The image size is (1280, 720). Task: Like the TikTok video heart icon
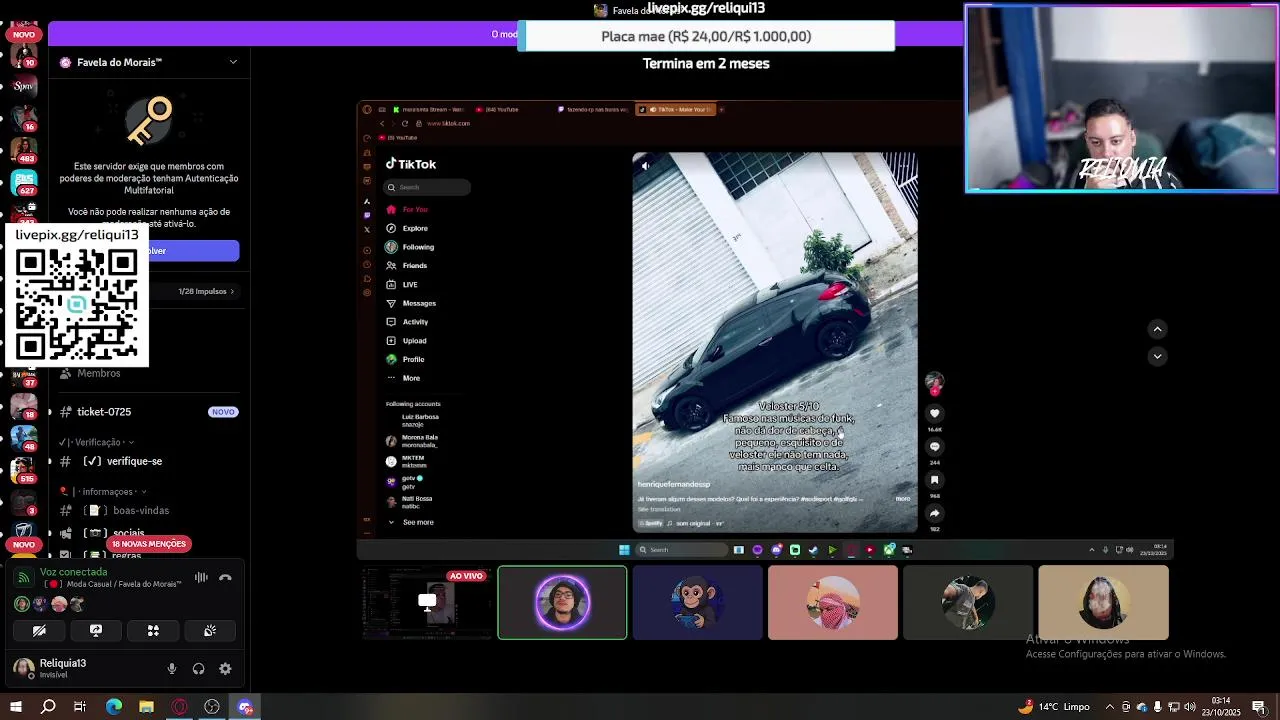tap(935, 413)
